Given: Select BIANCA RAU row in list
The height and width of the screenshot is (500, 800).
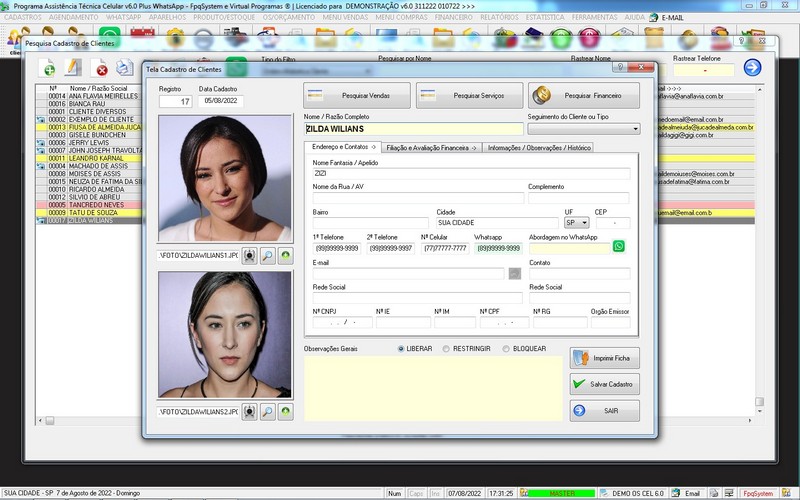Looking at the screenshot, I should pos(89,104).
